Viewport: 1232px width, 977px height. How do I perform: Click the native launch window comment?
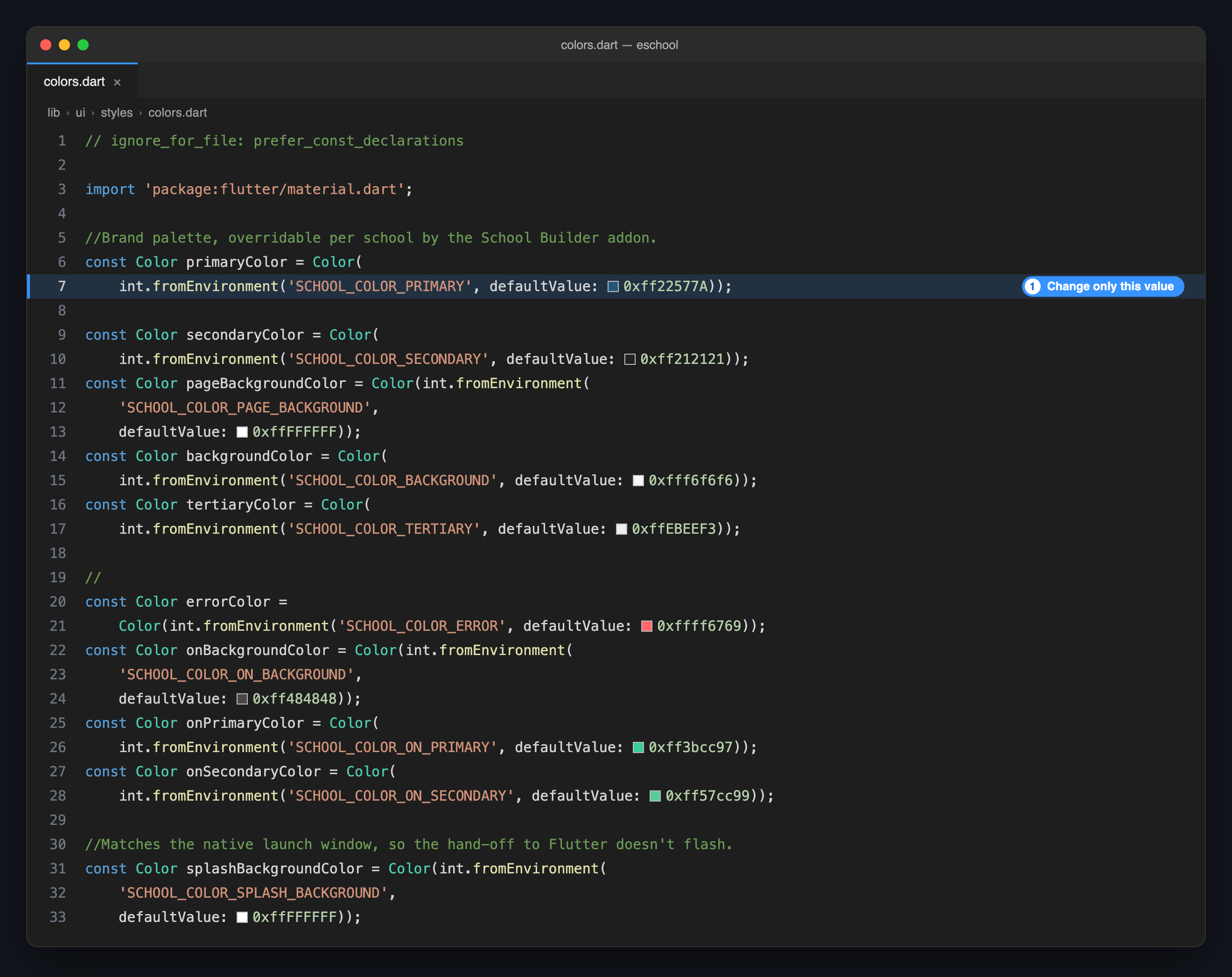[x=409, y=844]
